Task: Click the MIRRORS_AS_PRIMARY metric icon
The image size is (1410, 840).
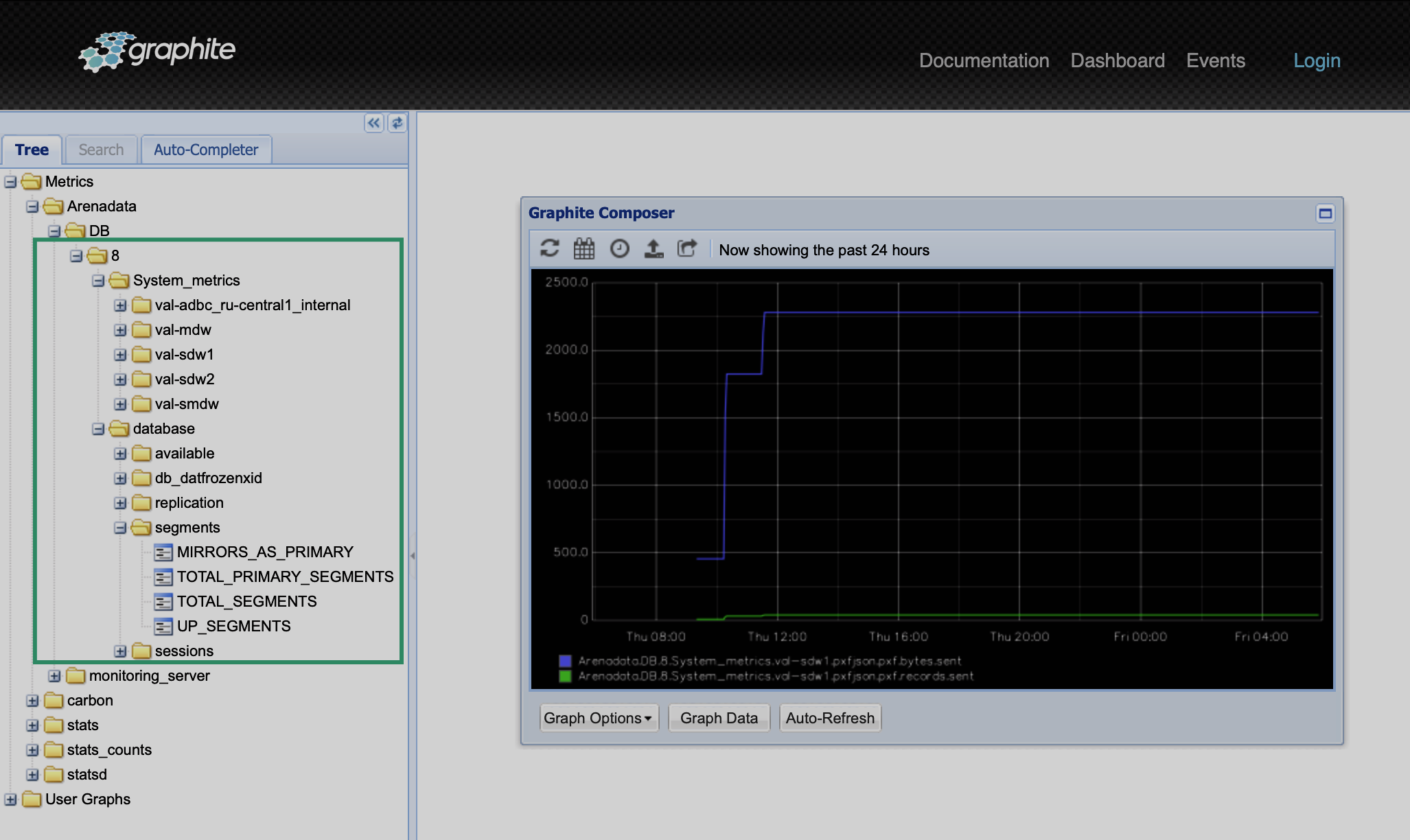Action: click(163, 552)
